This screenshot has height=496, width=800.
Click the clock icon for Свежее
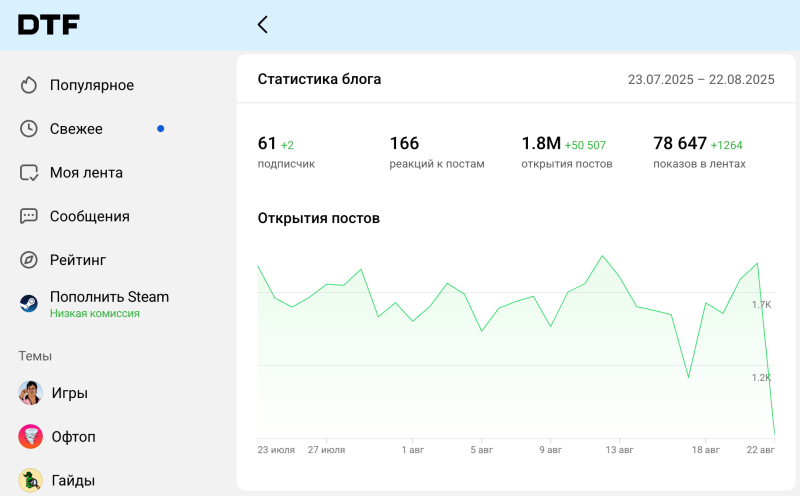[x=29, y=129]
